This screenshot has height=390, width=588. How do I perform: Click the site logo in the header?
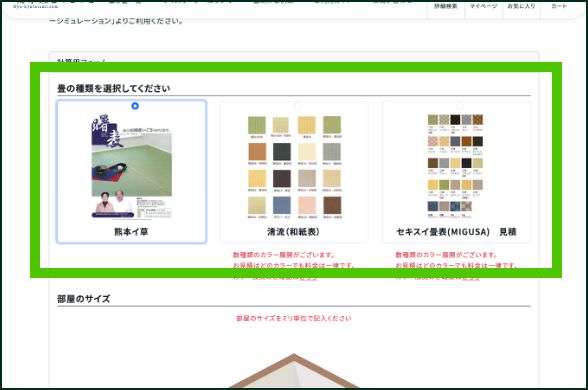(36, 5)
